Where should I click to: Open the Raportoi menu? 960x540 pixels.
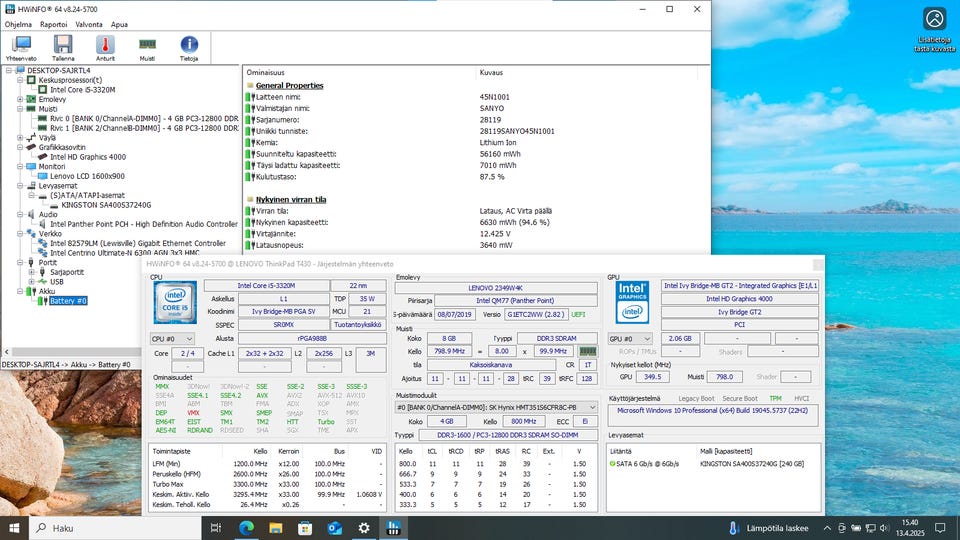(54, 24)
